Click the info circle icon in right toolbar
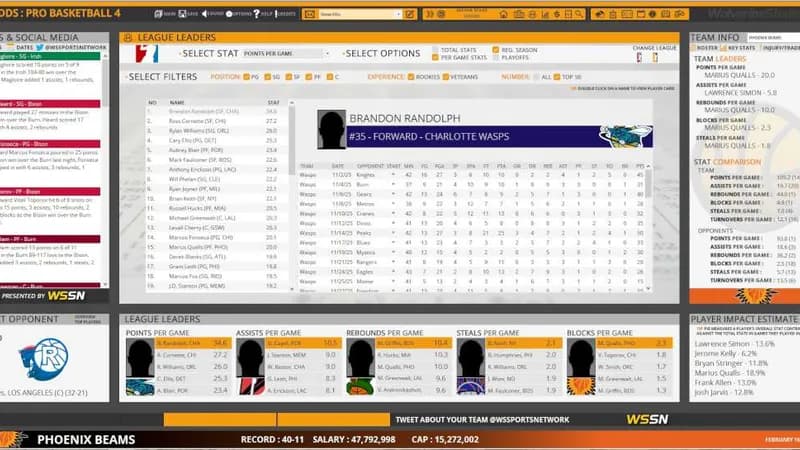 [x=652, y=14]
